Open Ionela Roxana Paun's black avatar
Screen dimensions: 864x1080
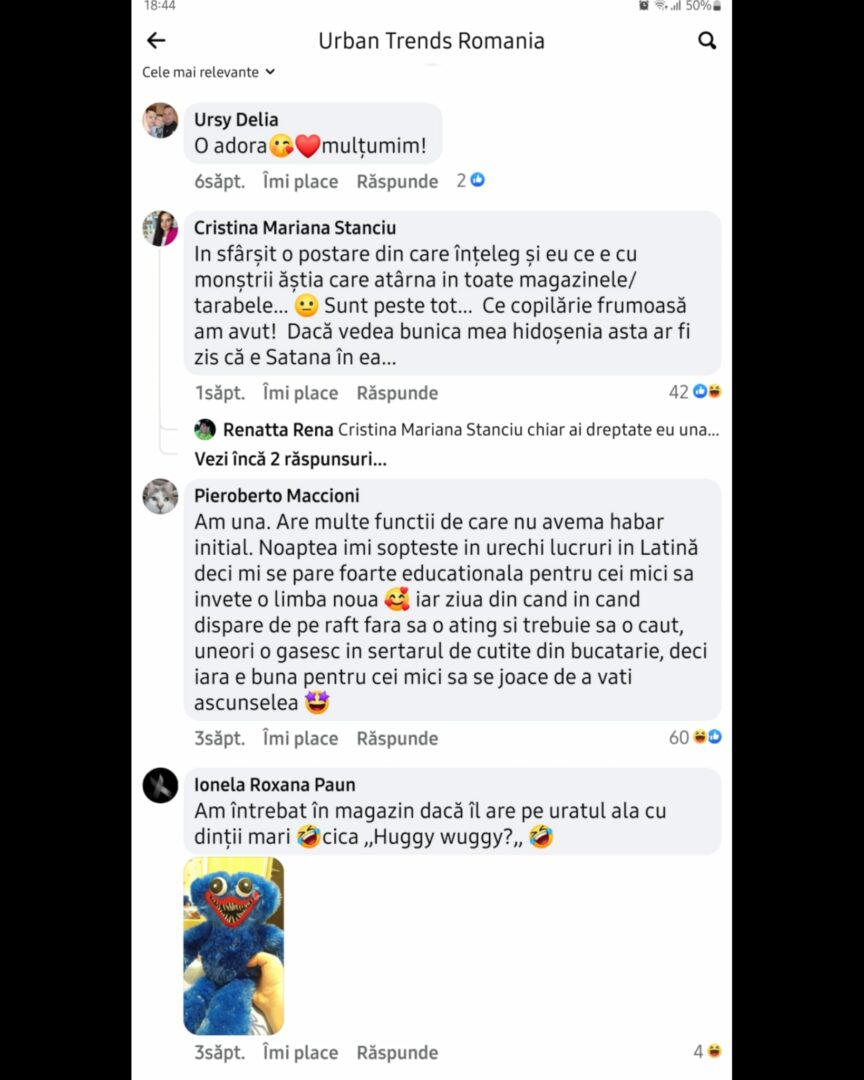(x=160, y=786)
